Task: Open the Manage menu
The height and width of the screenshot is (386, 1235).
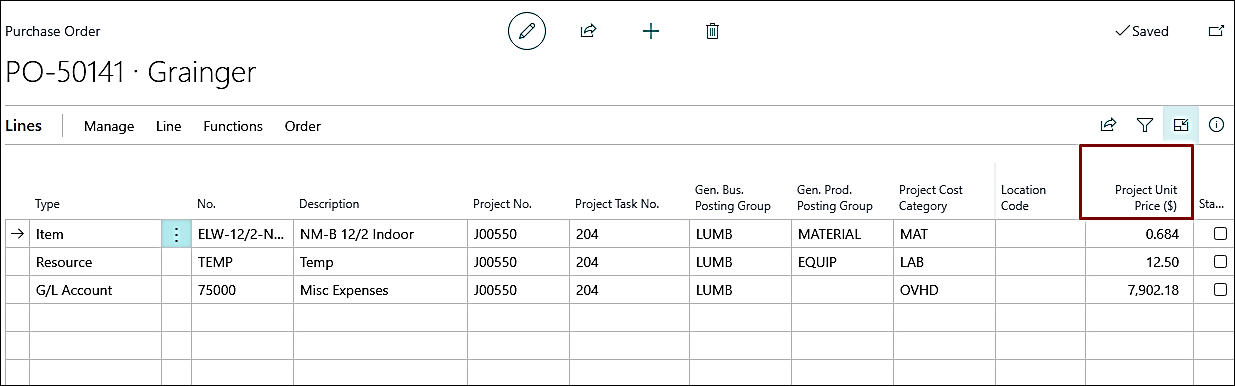Action: (x=109, y=126)
